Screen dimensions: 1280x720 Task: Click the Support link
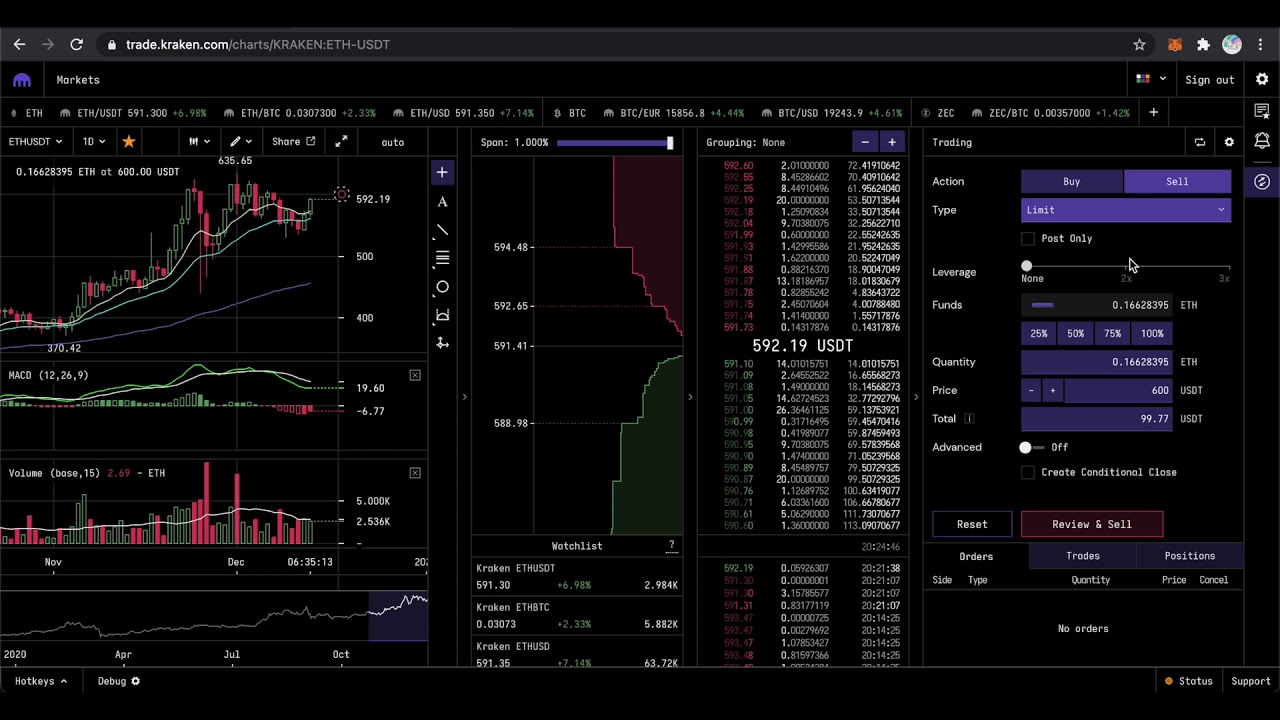tap(1251, 682)
